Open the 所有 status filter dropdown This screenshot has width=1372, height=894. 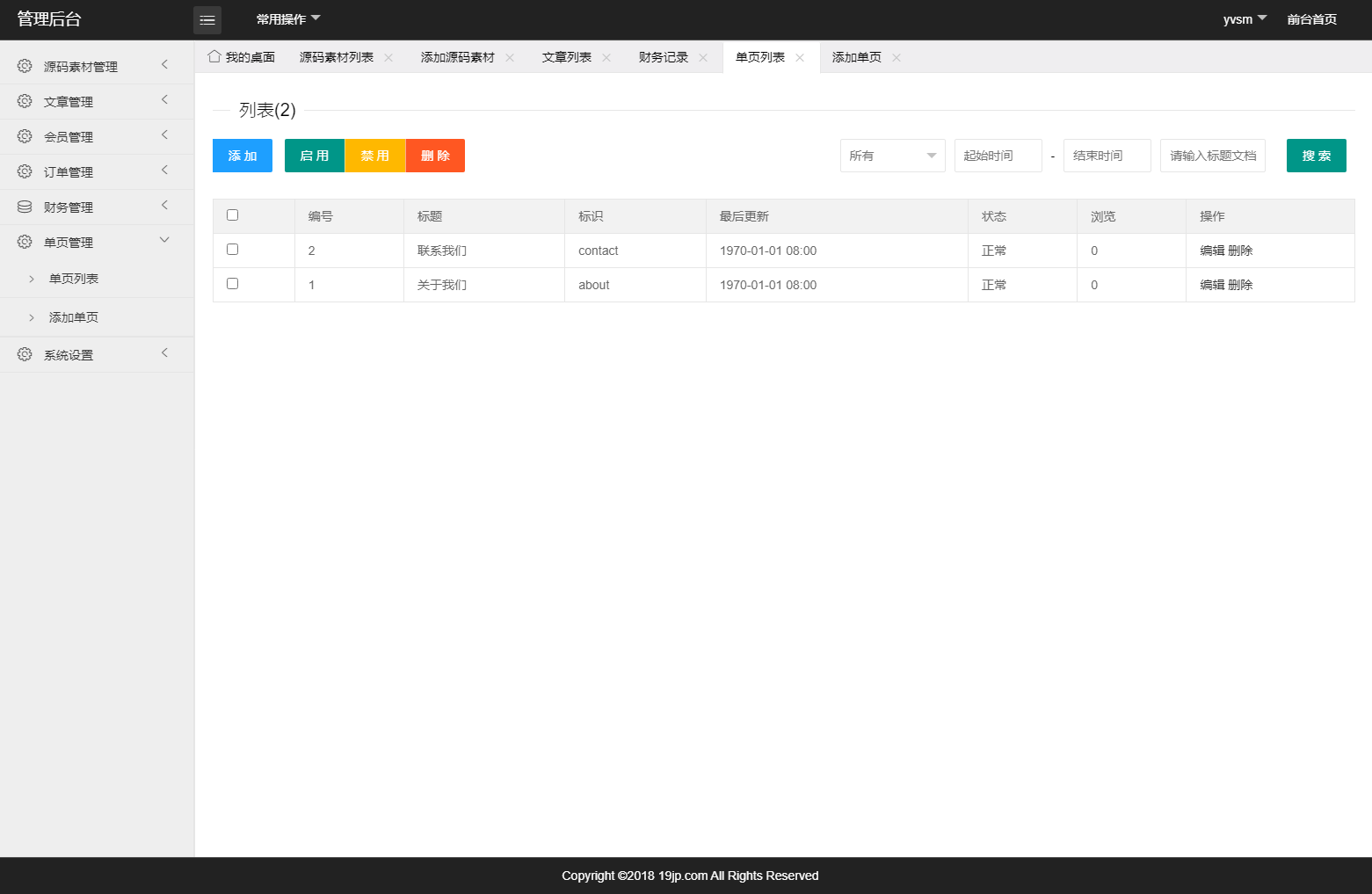(893, 156)
